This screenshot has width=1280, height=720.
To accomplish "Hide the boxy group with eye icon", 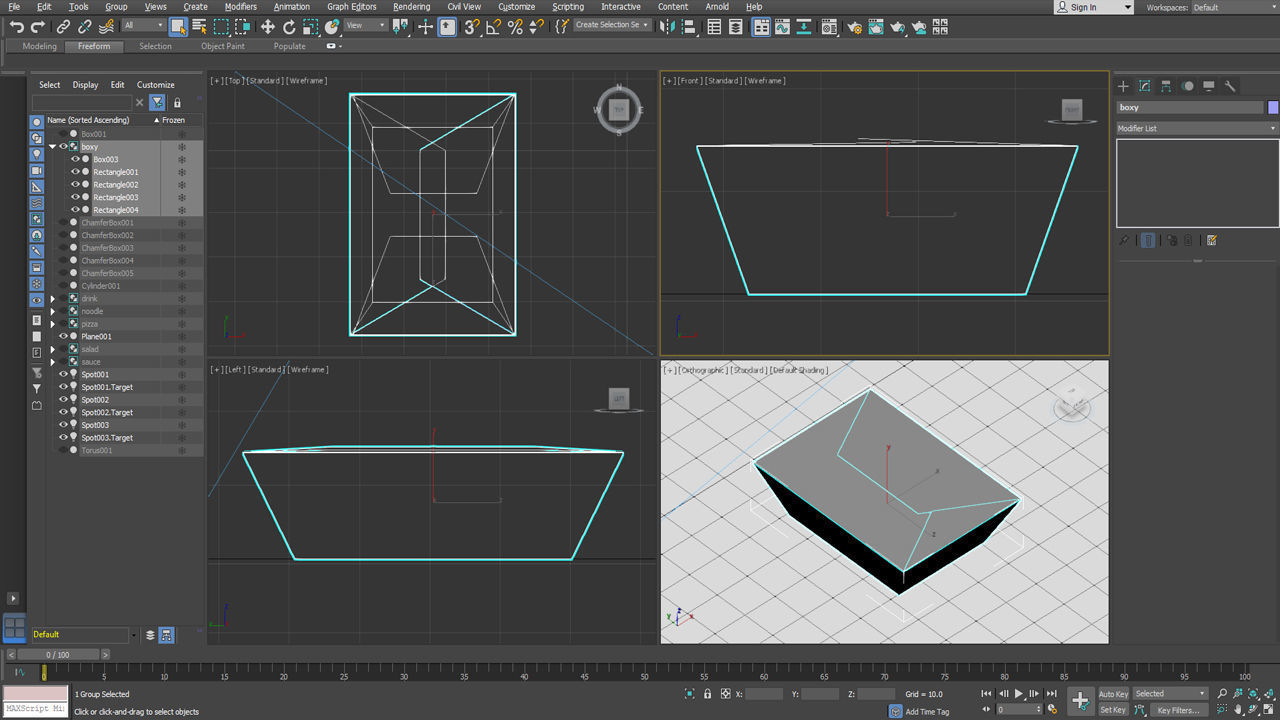I will point(63,147).
